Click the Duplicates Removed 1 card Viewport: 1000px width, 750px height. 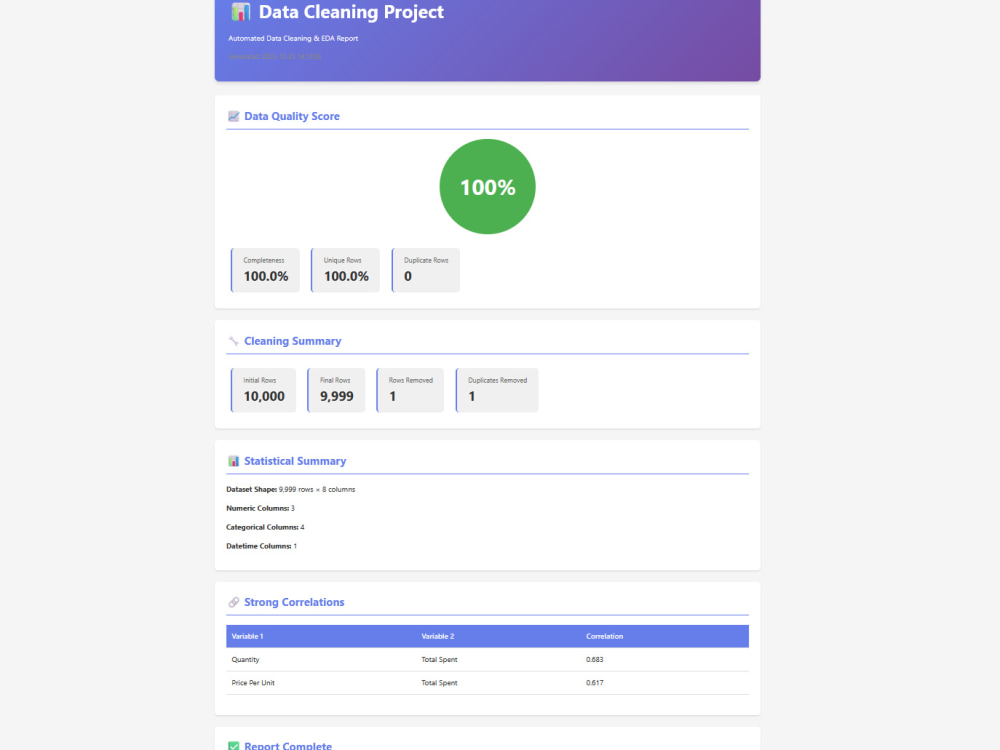(x=497, y=390)
